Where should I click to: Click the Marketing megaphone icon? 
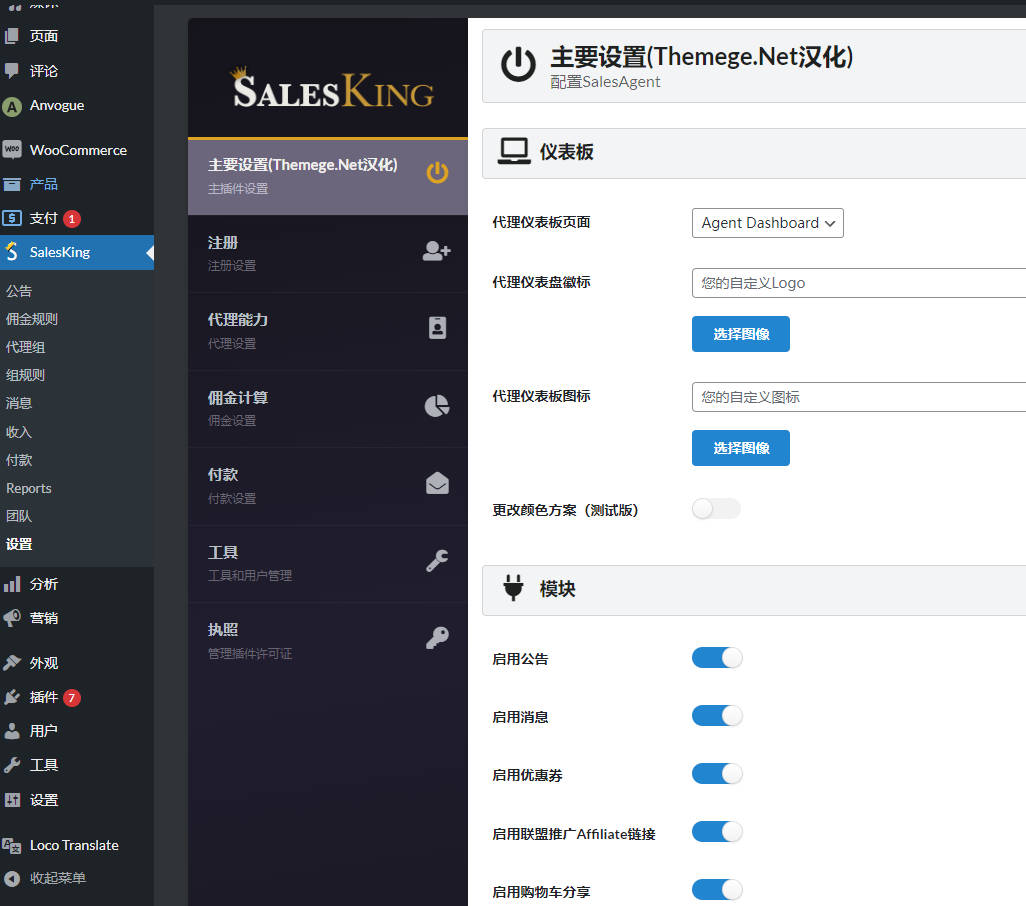pos(12,618)
